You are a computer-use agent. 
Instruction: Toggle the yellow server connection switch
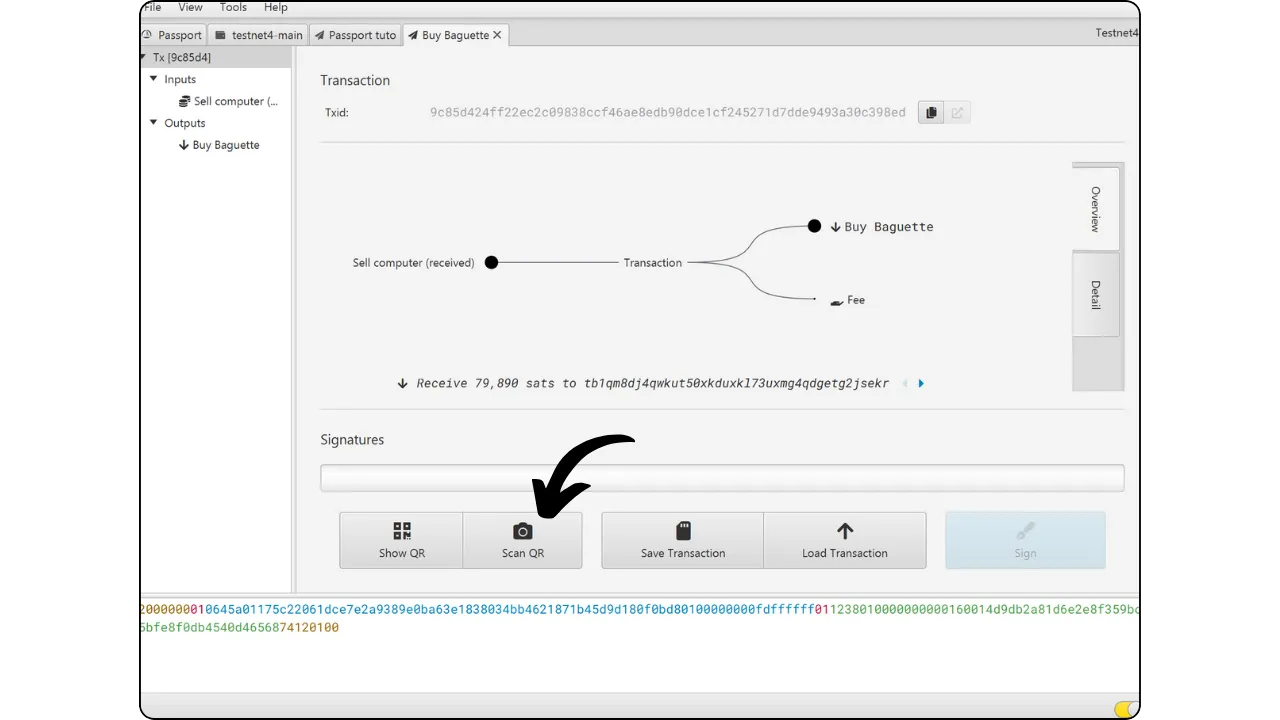coord(1126,709)
